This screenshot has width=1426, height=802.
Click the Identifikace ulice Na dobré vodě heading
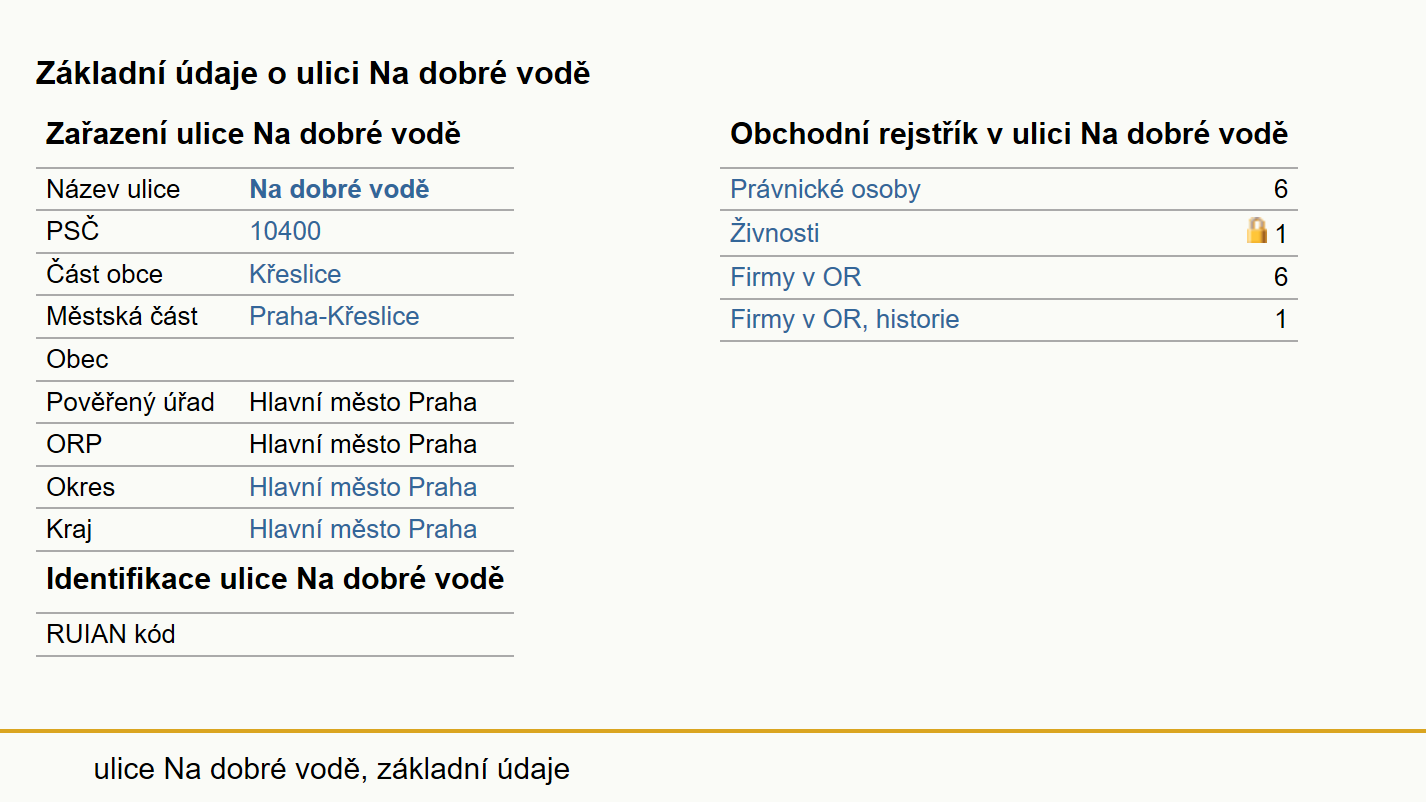click(275, 579)
